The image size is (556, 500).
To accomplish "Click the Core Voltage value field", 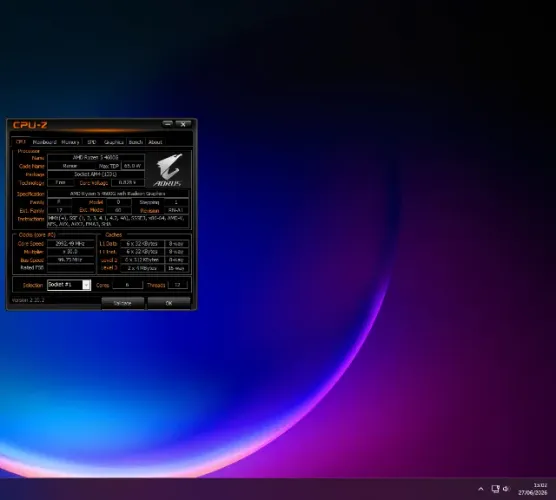I will 128,183.
